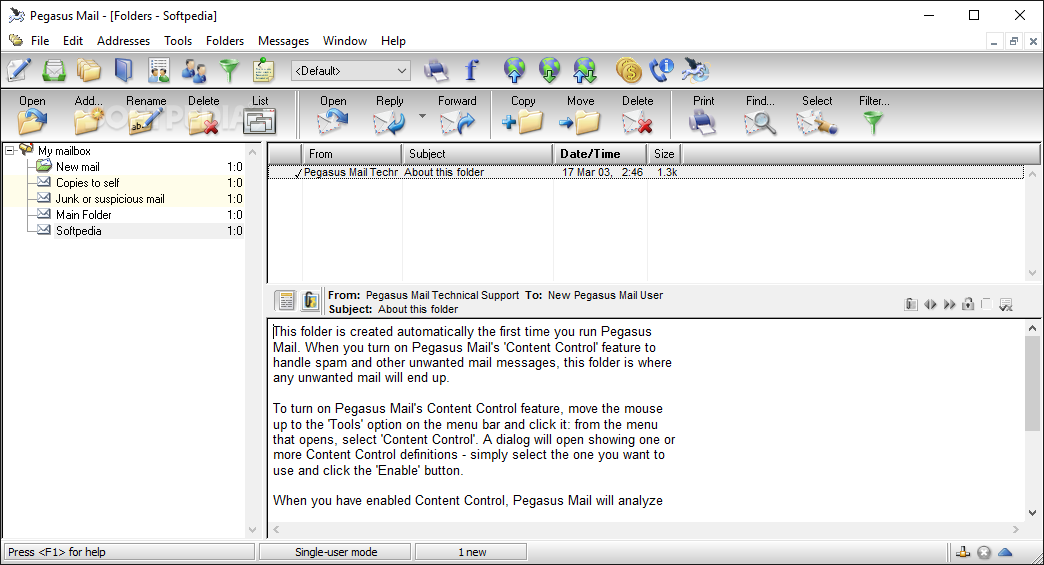Select the 'About this folder' message row
The height and width of the screenshot is (565, 1044).
(646, 172)
